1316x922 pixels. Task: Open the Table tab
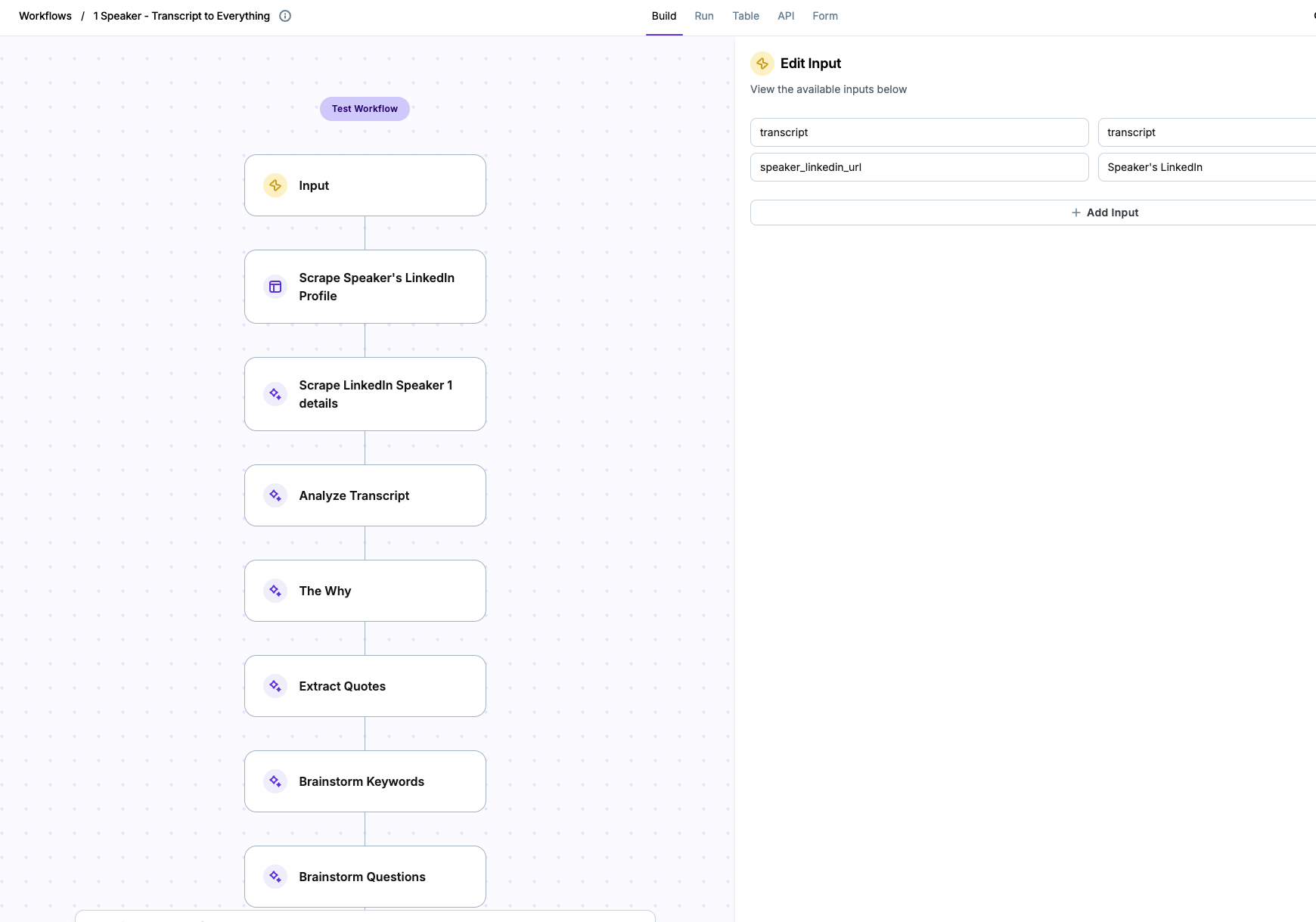click(x=745, y=15)
